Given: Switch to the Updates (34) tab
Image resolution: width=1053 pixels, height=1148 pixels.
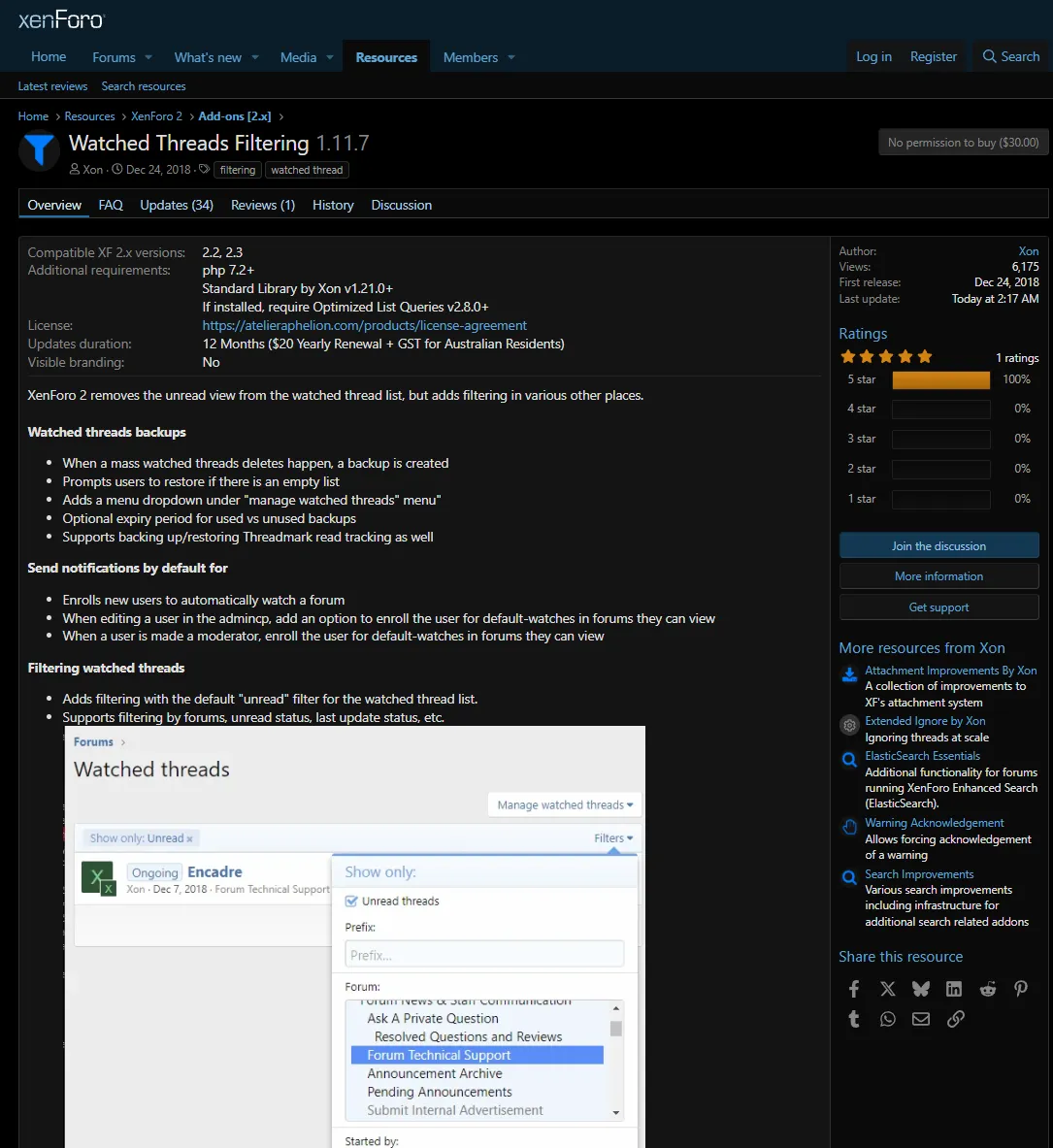Looking at the screenshot, I should (177, 205).
